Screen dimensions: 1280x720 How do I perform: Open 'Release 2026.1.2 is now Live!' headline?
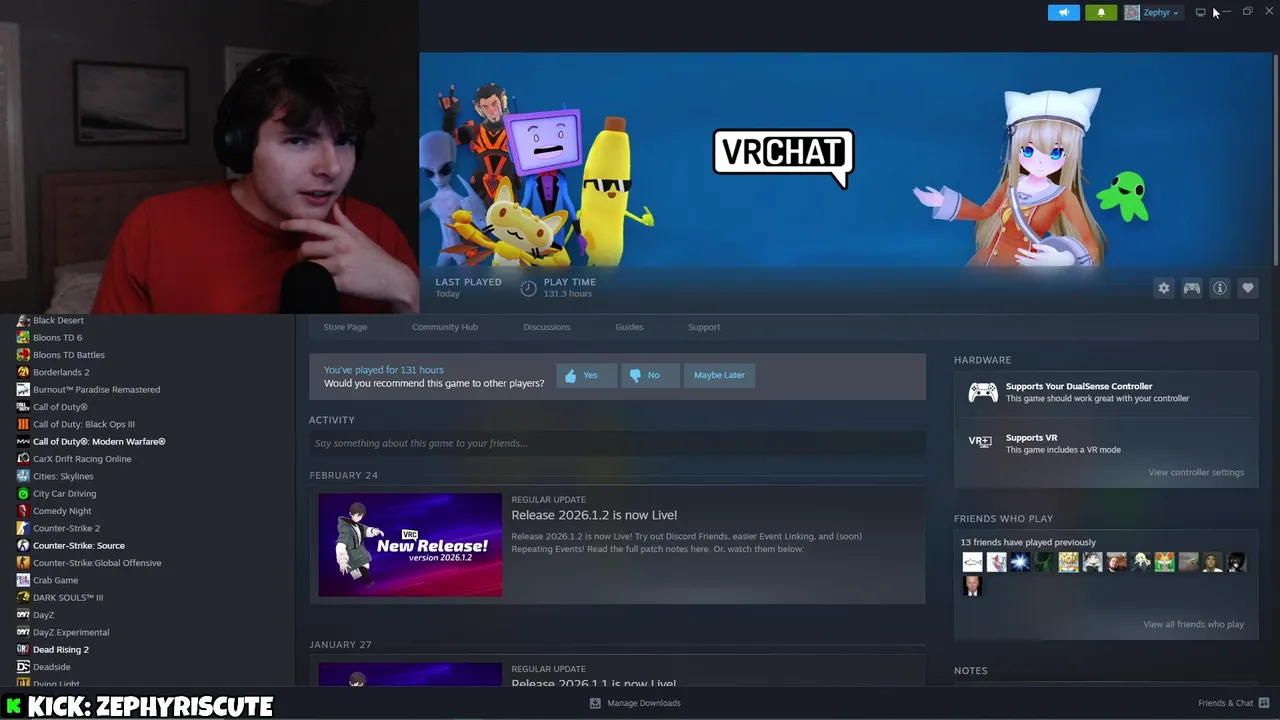594,515
